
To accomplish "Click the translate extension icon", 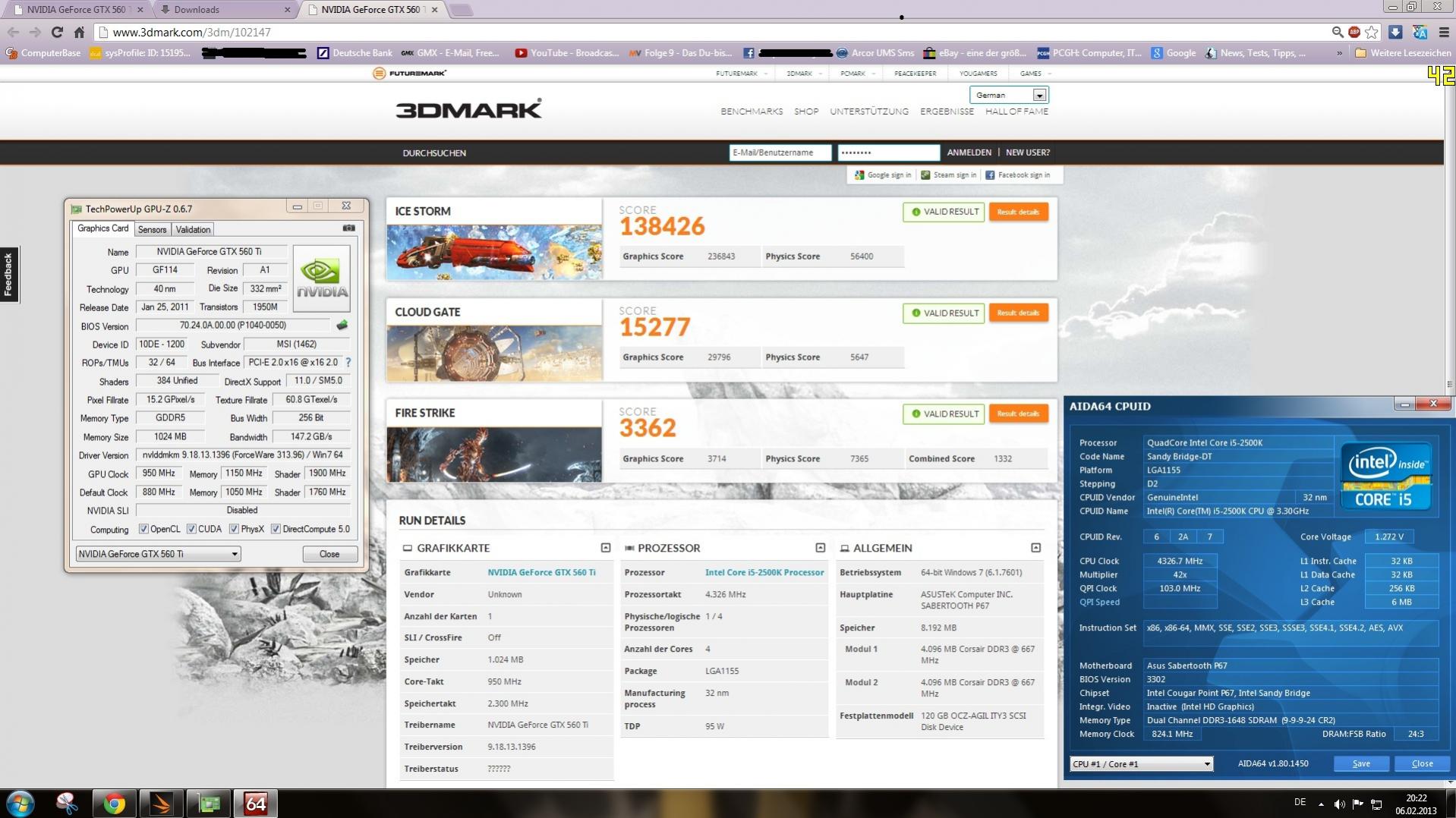I will point(1420,32).
